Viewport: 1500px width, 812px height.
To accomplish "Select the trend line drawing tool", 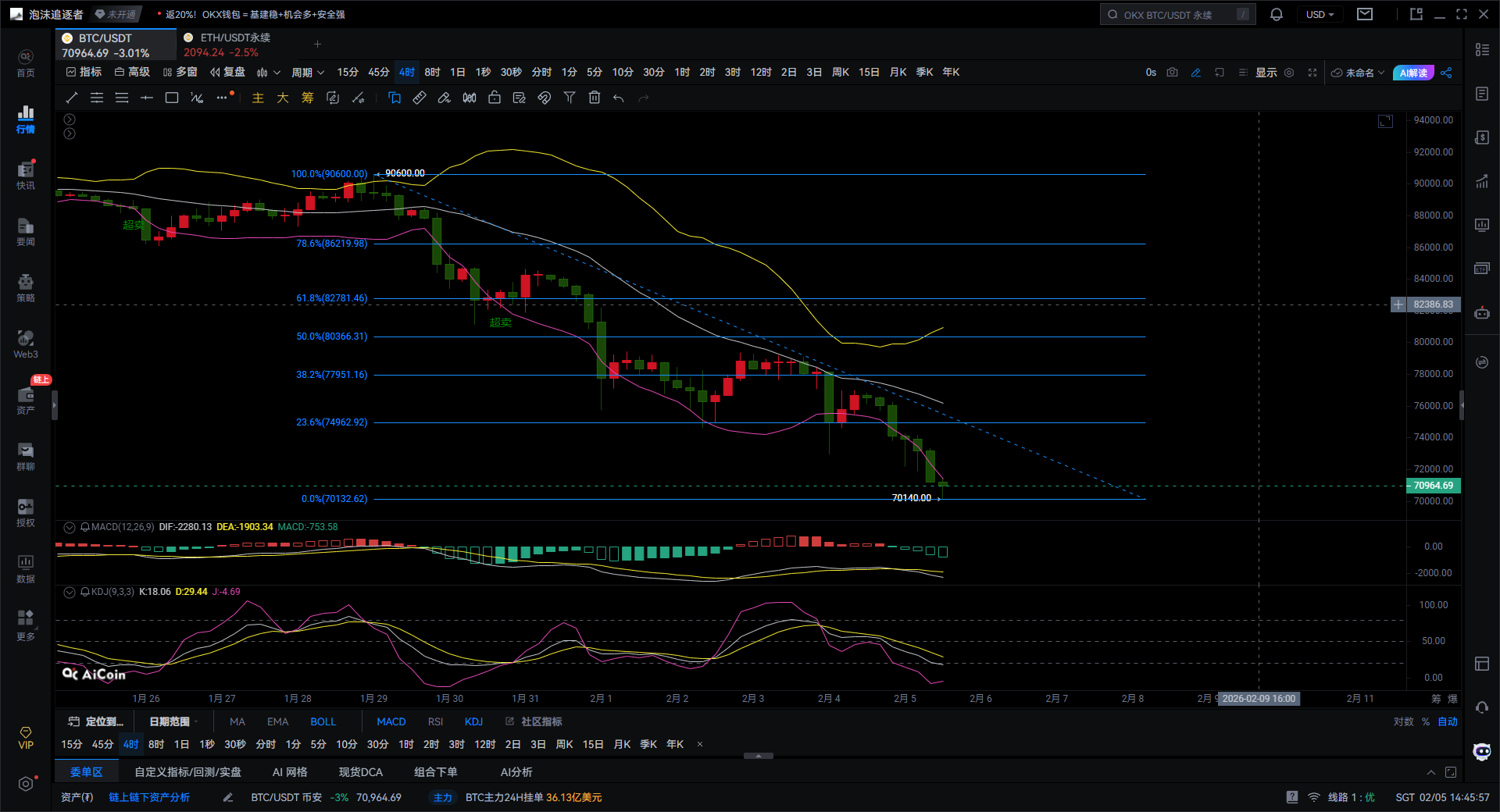I will [72, 98].
